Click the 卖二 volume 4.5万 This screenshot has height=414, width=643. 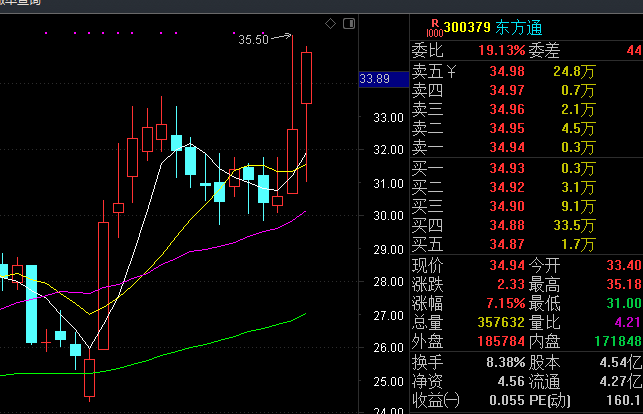coord(578,128)
